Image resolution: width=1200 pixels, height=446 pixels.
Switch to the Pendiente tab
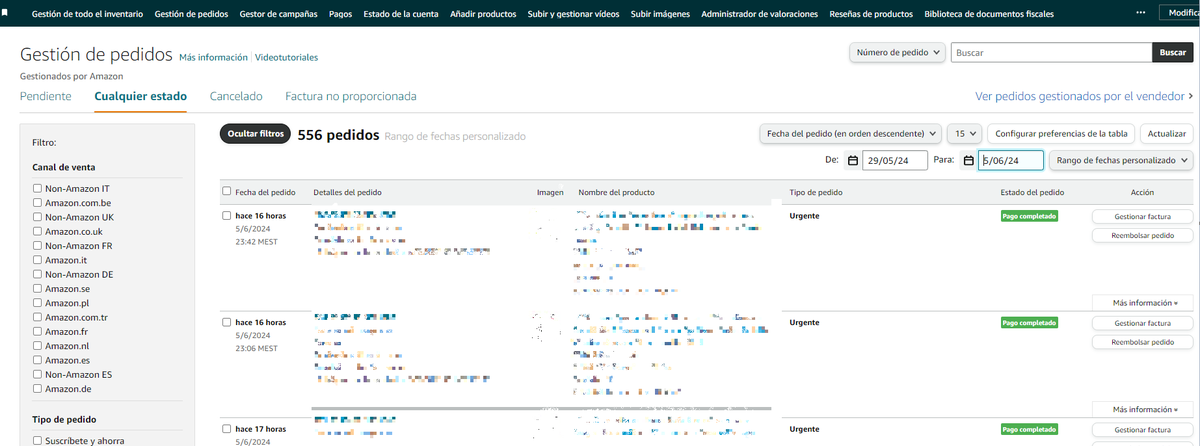[45, 96]
